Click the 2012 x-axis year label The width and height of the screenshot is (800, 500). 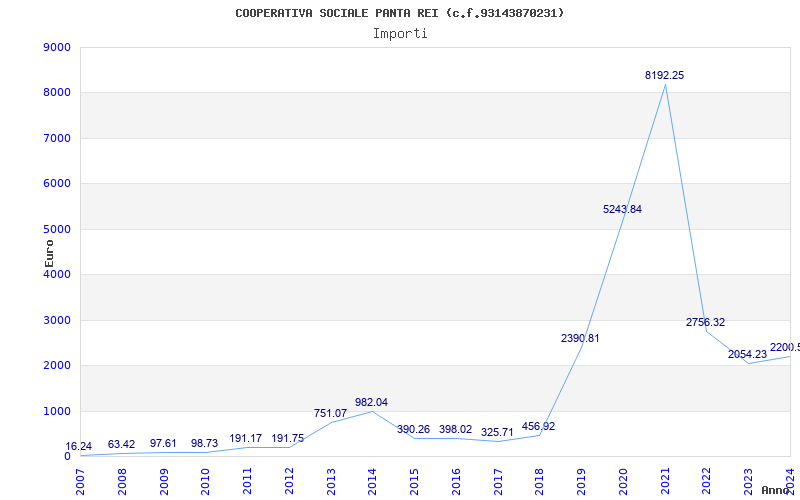[289, 481]
